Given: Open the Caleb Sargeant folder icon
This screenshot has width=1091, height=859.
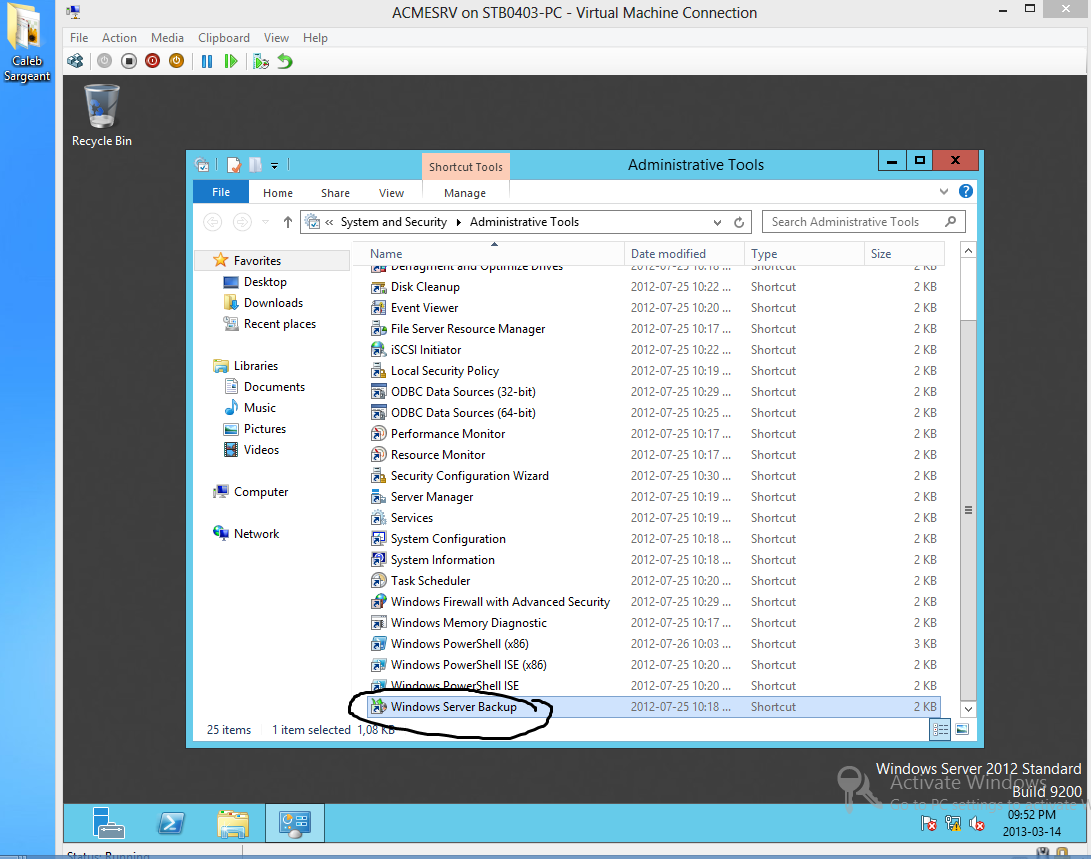Looking at the screenshot, I should pyautogui.click(x=26, y=43).
